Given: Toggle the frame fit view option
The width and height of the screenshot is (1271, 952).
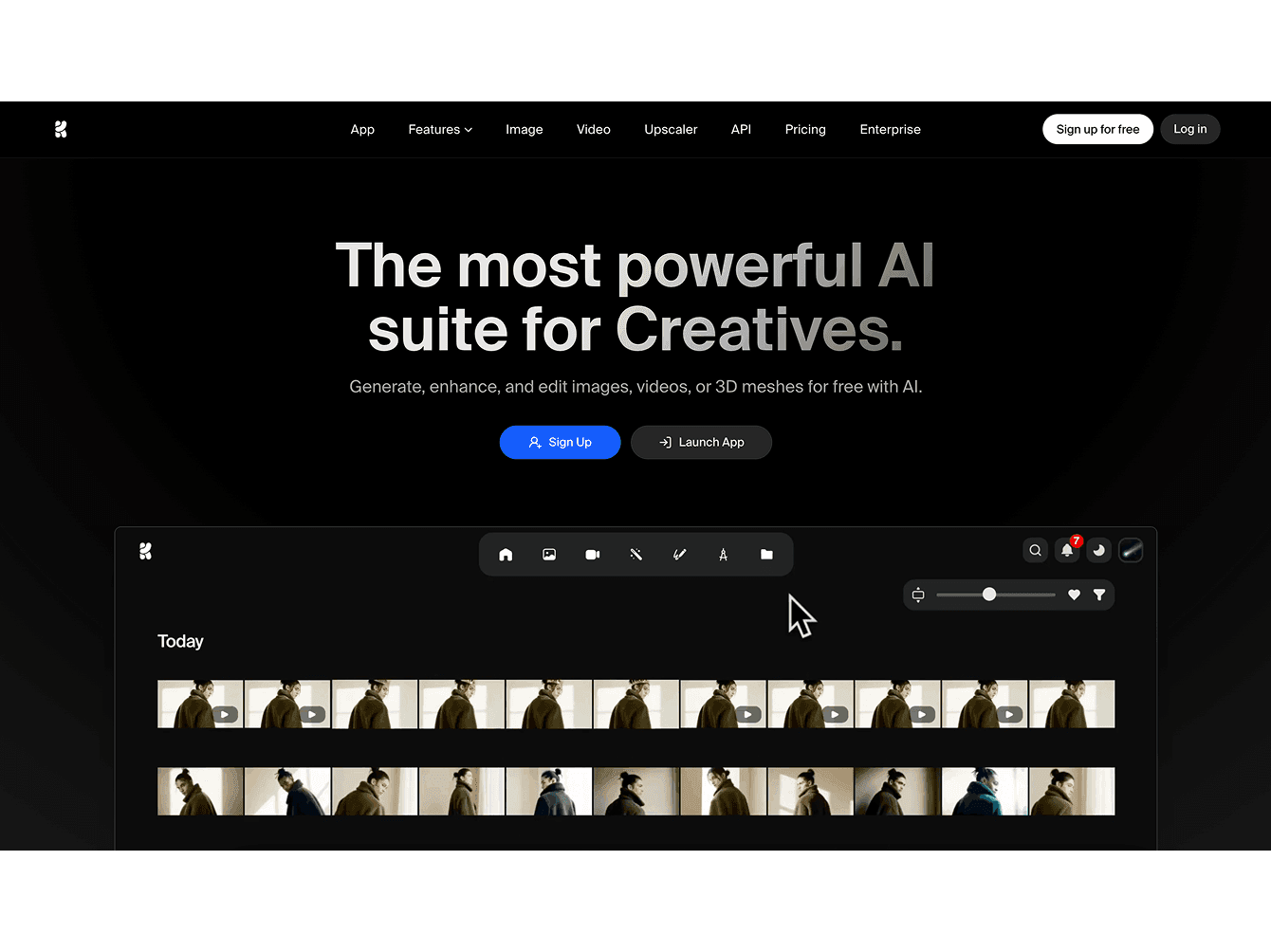Looking at the screenshot, I should tap(917, 595).
